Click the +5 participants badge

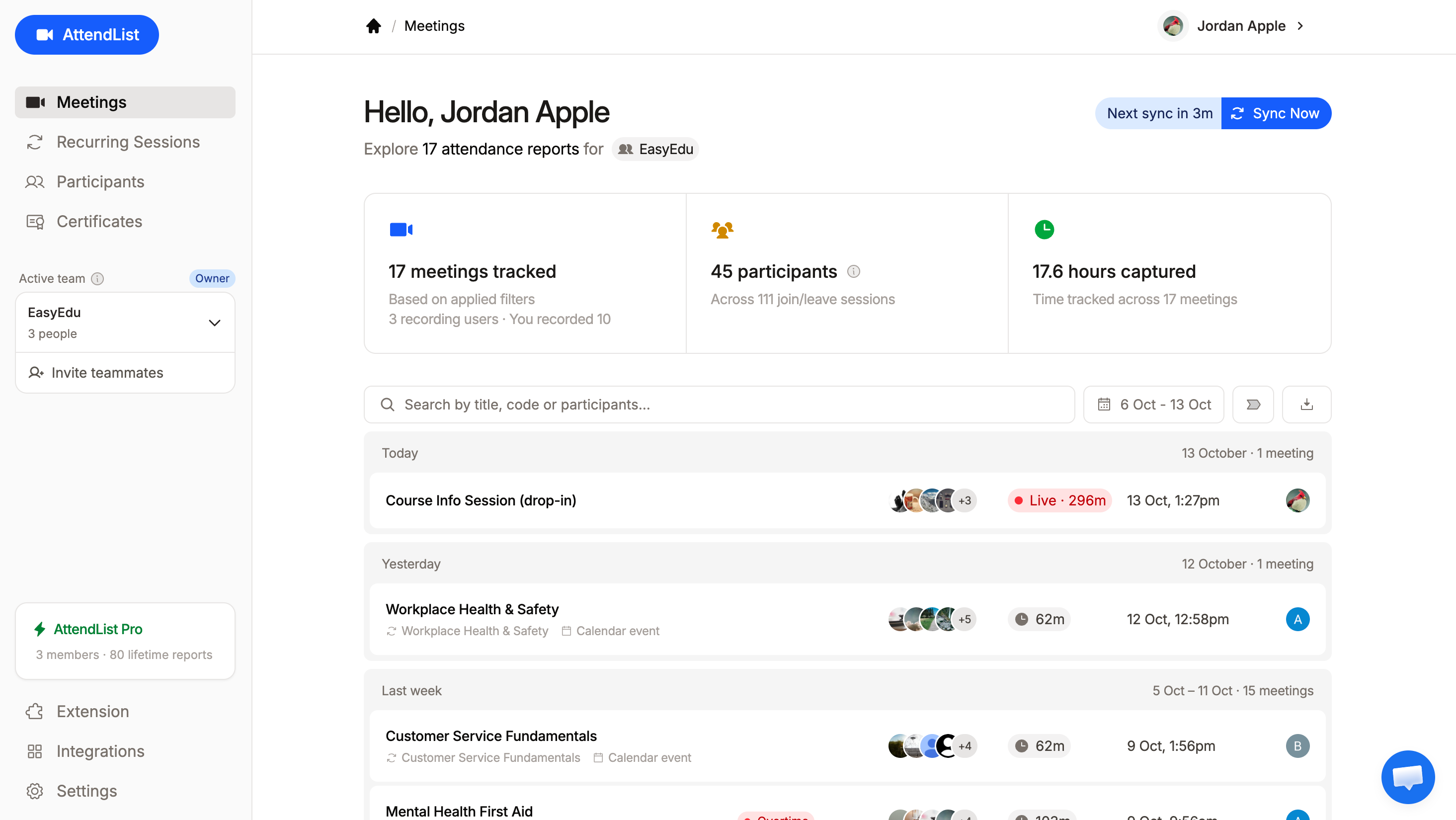coord(965,619)
